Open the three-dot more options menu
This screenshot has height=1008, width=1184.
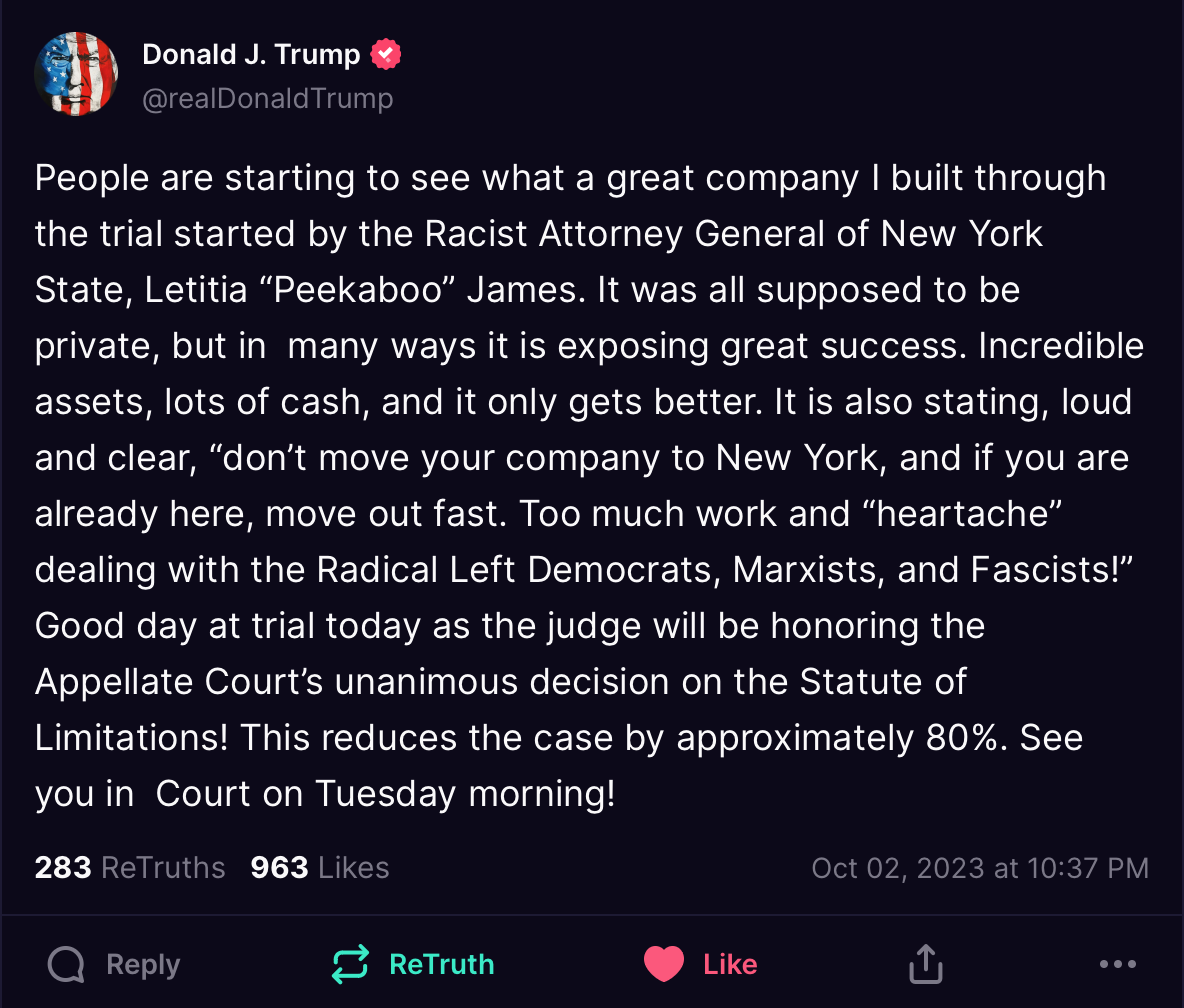[1117, 965]
